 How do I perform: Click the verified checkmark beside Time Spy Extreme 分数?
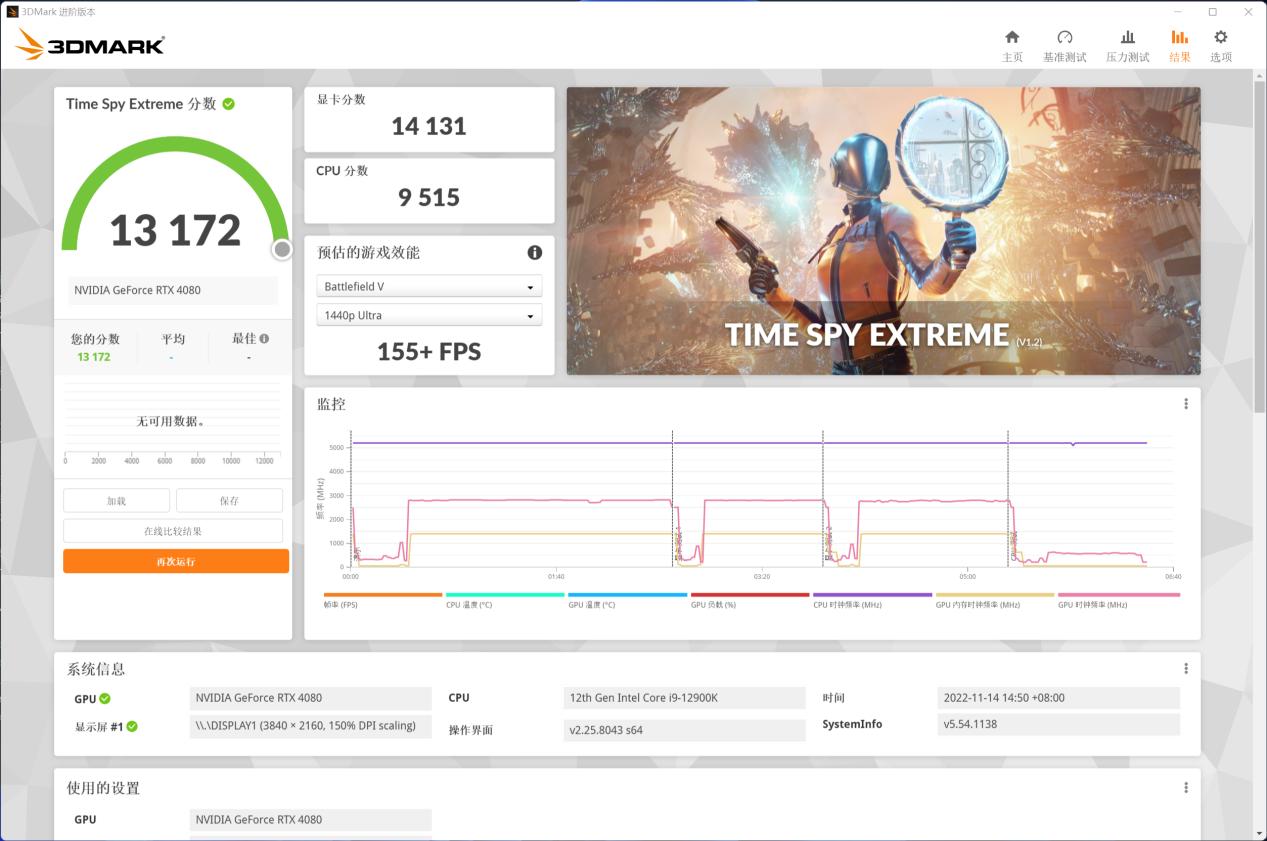tap(228, 103)
